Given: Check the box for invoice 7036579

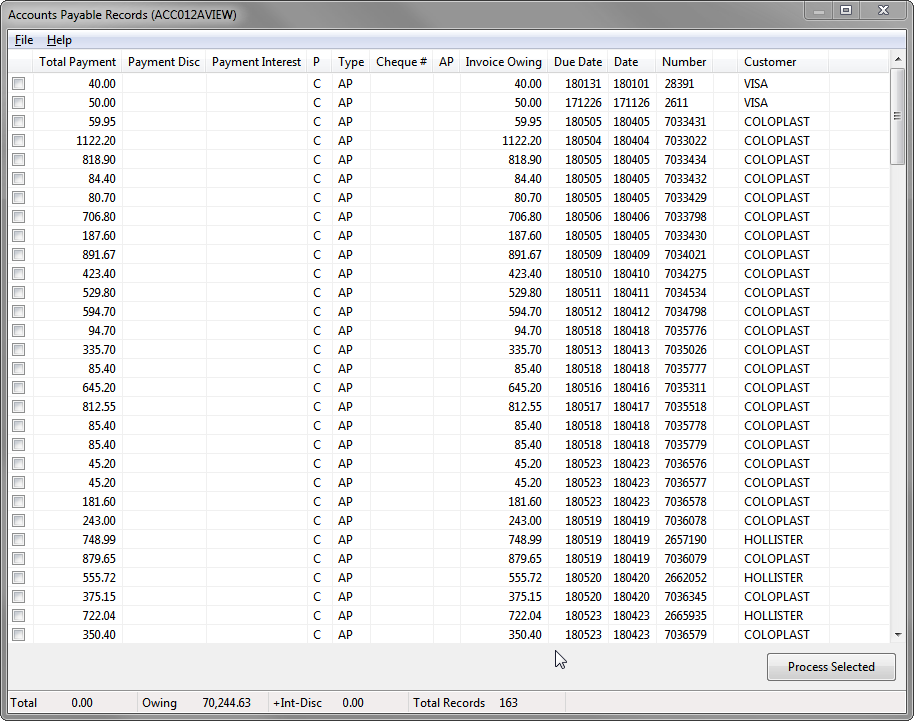Looking at the screenshot, I should point(19,635).
